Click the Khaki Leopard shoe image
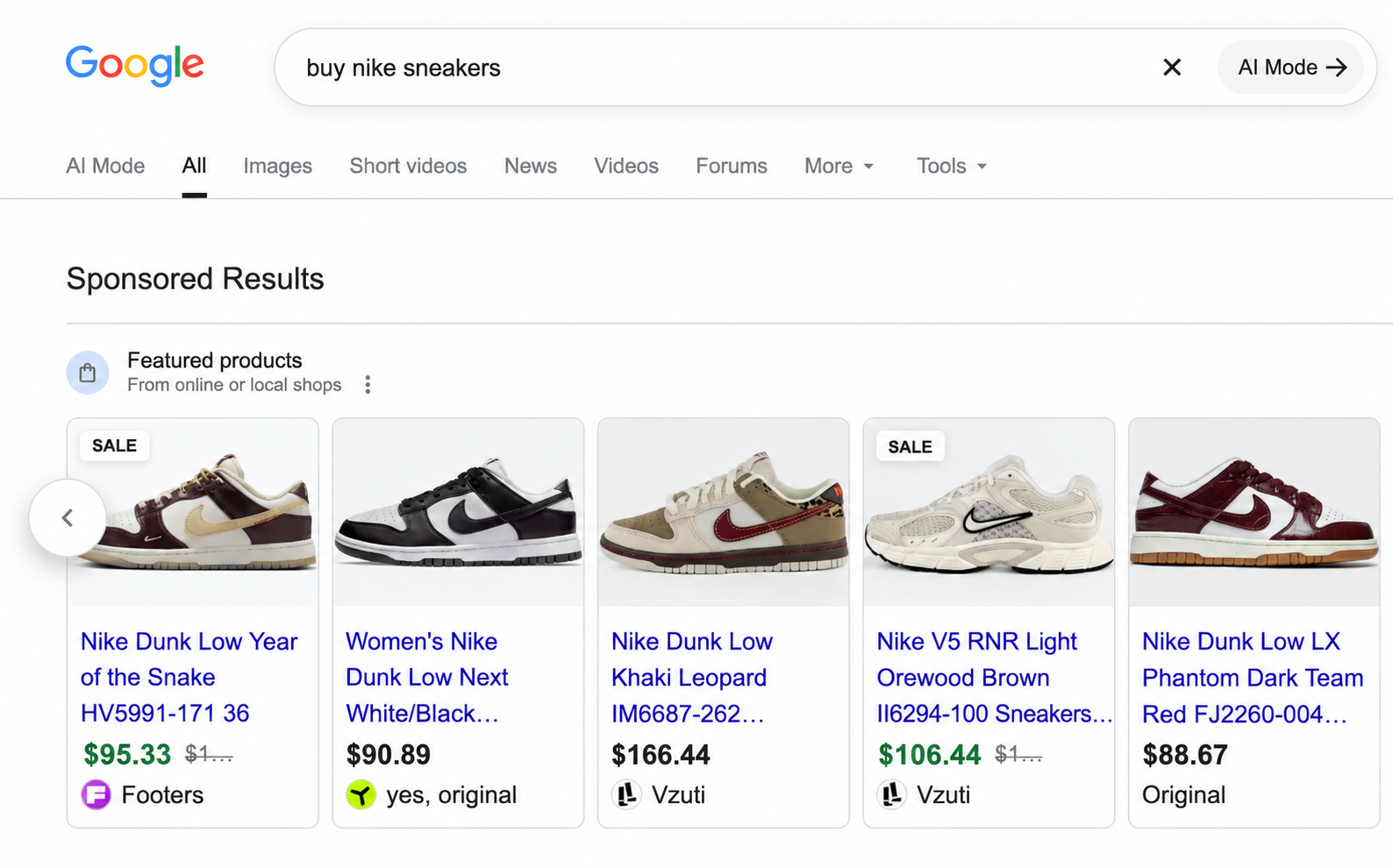Image resolution: width=1393 pixels, height=868 pixels. click(724, 513)
